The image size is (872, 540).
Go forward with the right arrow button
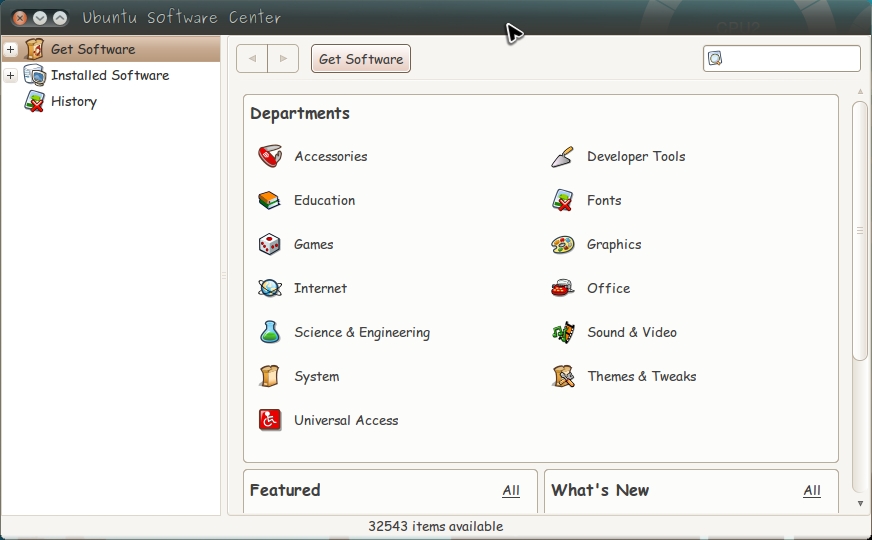283,58
